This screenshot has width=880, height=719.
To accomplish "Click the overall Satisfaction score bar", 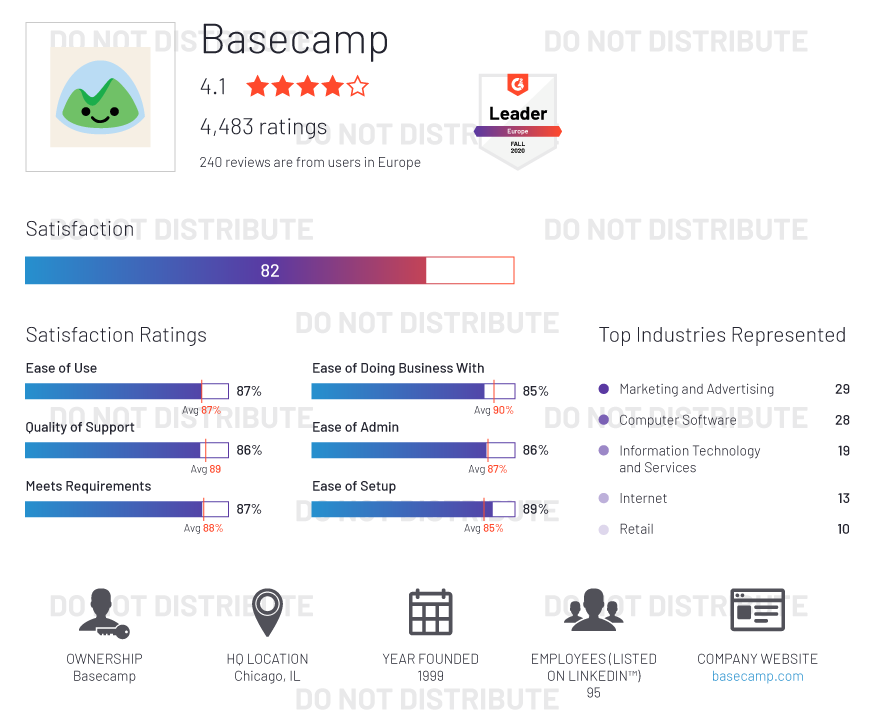I will point(269,270).
